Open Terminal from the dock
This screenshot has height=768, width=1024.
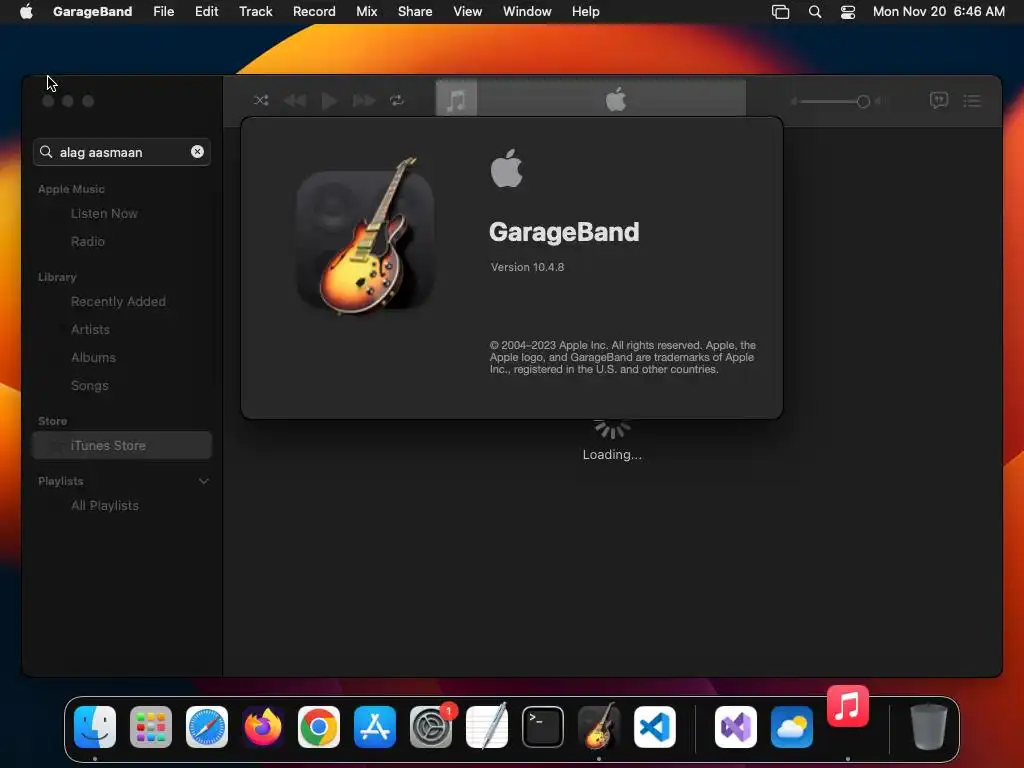click(543, 727)
